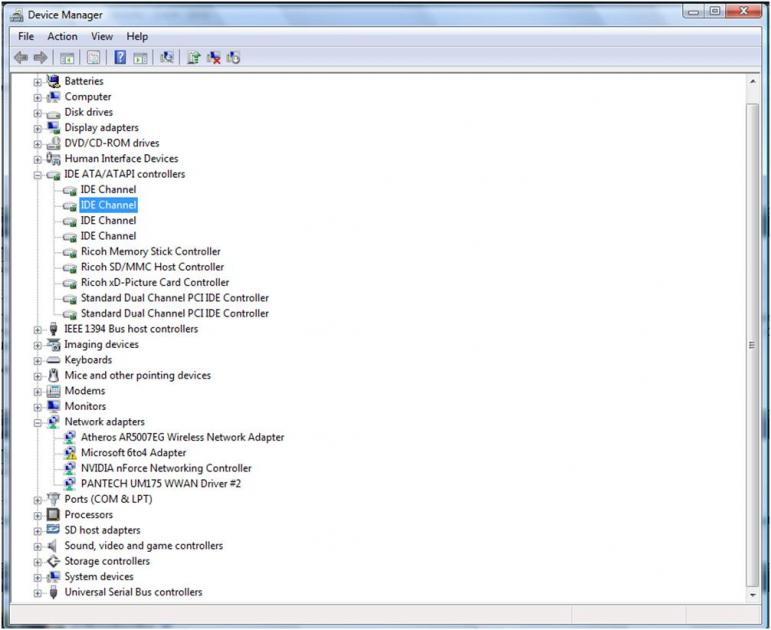The image size is (771, 630).
Task: Click the Update Driver Software toolbar icon
Action: tap(194, 58)
